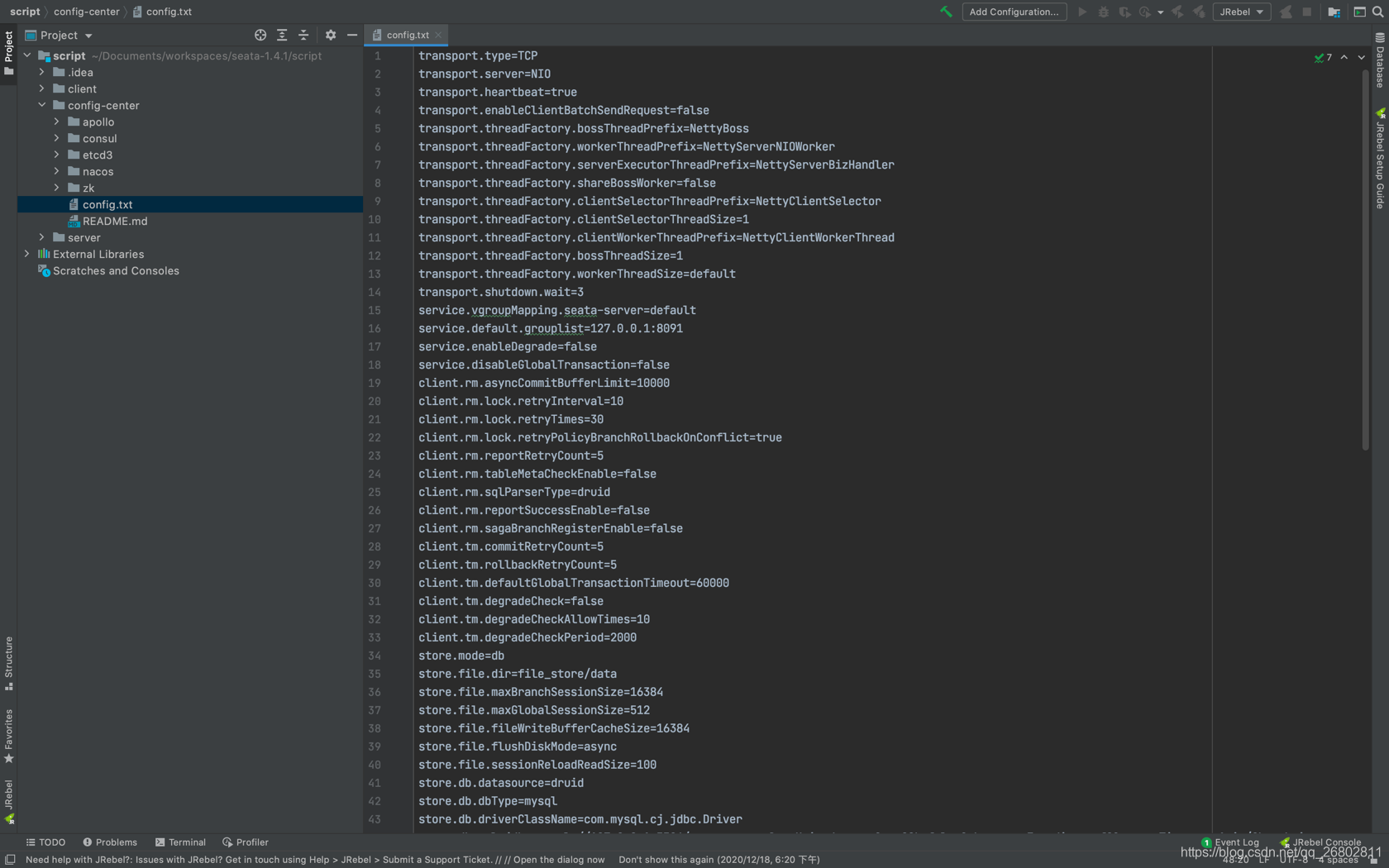Open JRebel Setup Guide side tab
This screenshot has width=1389, height=868.
point(1380,158)
